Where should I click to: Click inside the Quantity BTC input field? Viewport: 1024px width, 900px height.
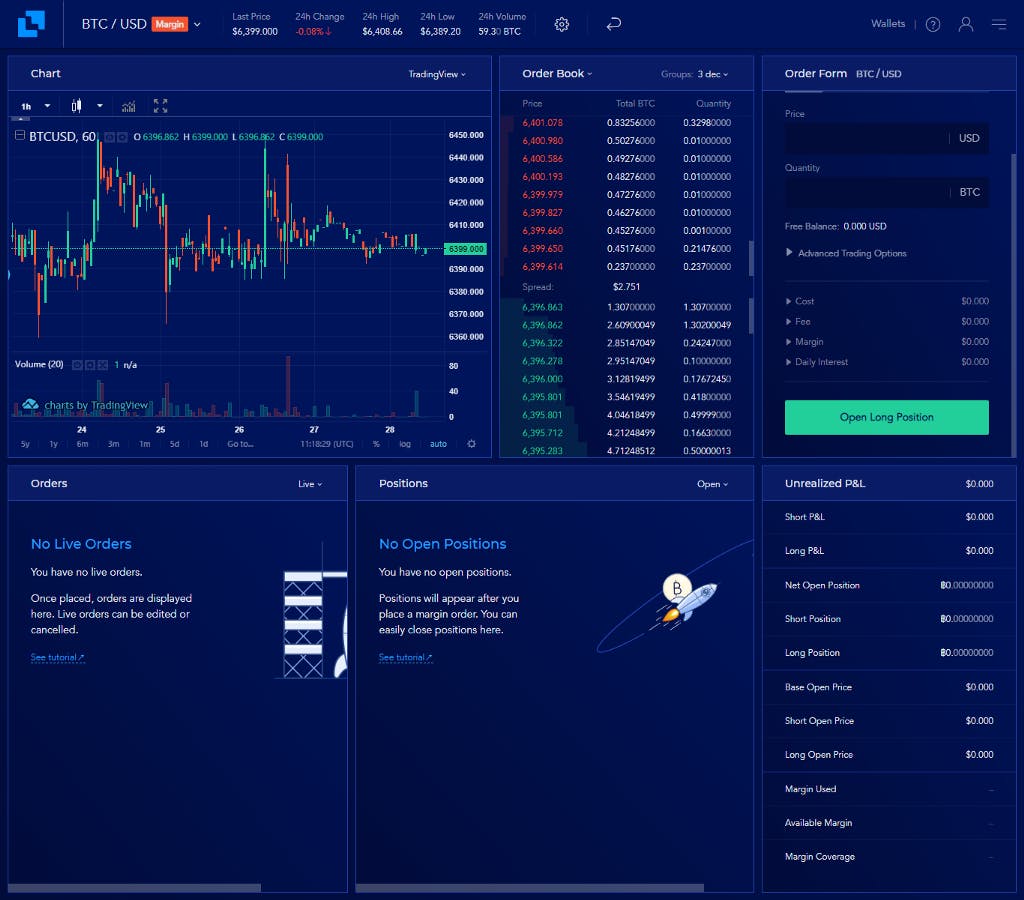[870, 192]
